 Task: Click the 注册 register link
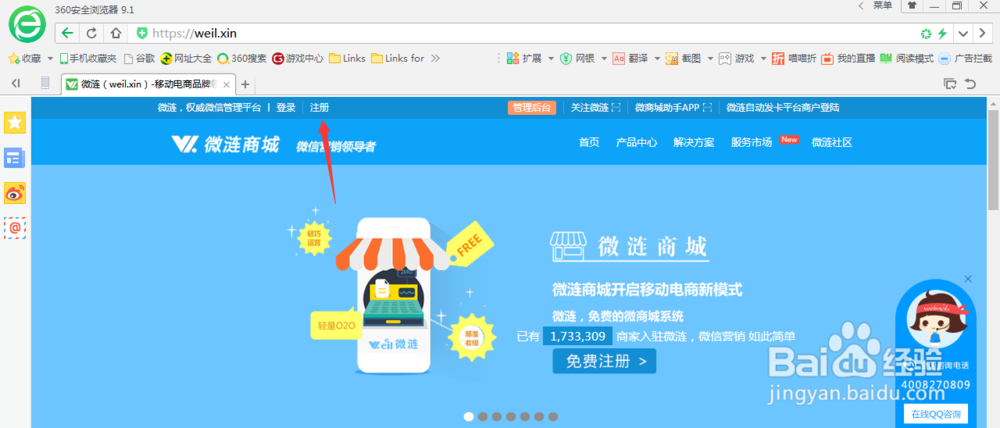(x=320, y=108)
